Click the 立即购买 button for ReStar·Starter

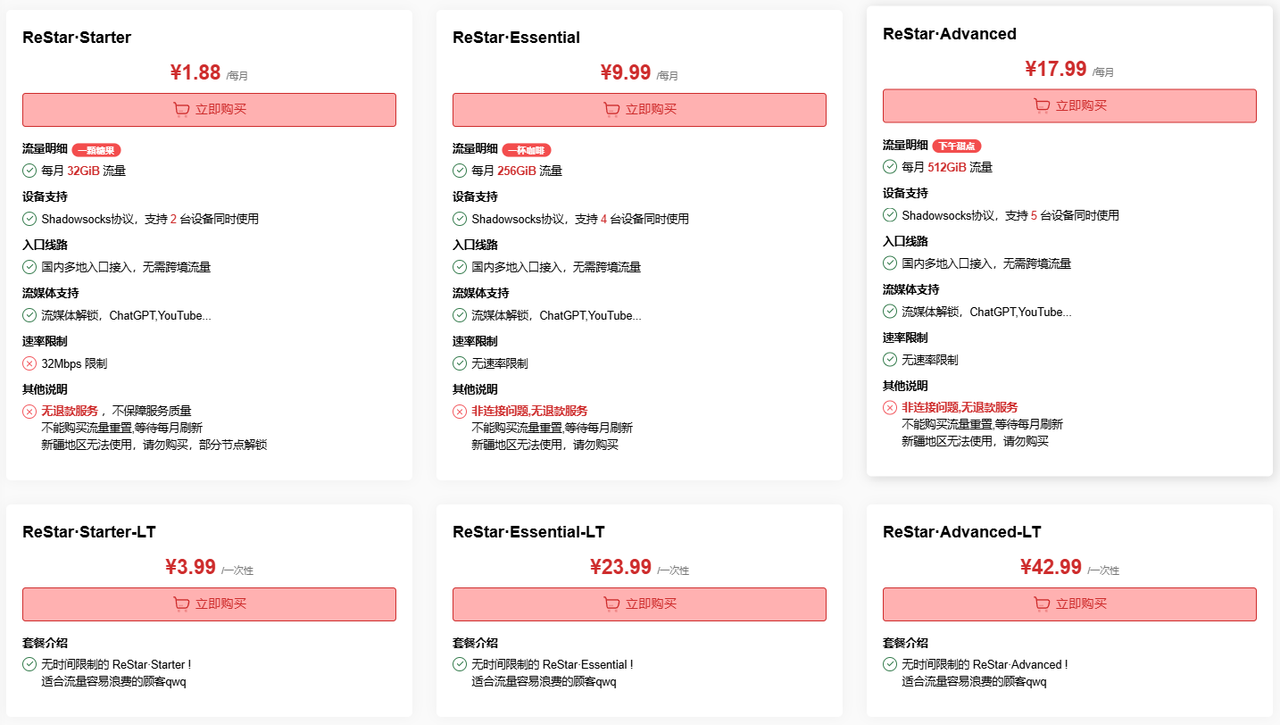209,110
